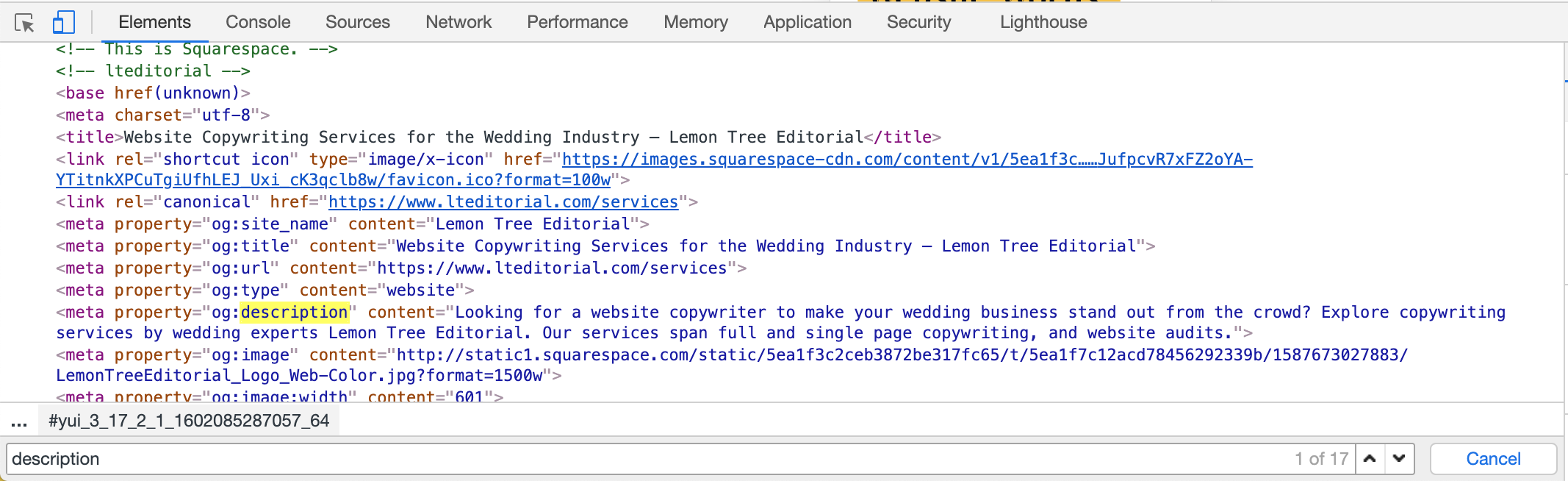
Task: Activate the inspect element picker icon
Action: click(24, 23)
